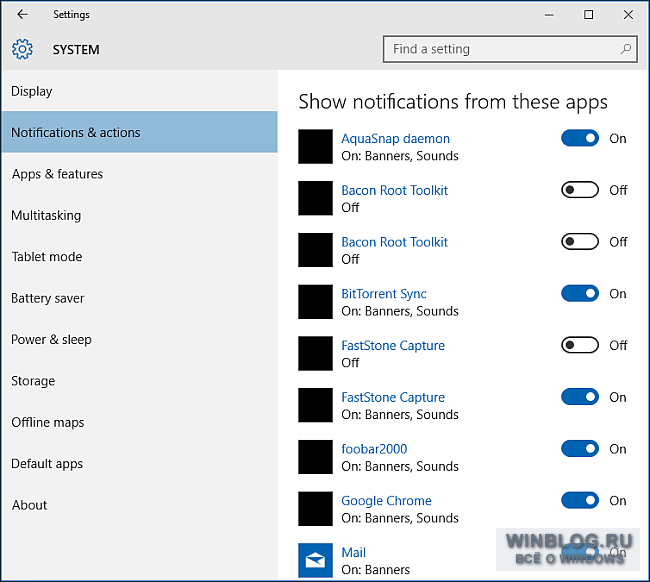Open BitTorrent Sync notification settings link
This screenshot has width=650, height=582.
383,294
